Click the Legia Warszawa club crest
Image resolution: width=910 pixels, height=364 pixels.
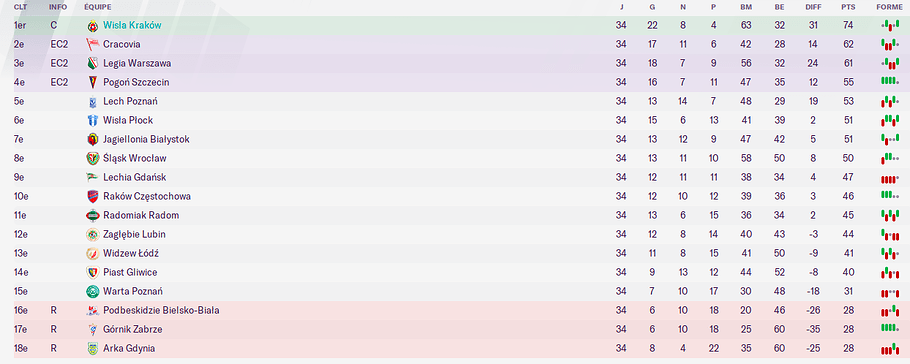click(92, 63)
